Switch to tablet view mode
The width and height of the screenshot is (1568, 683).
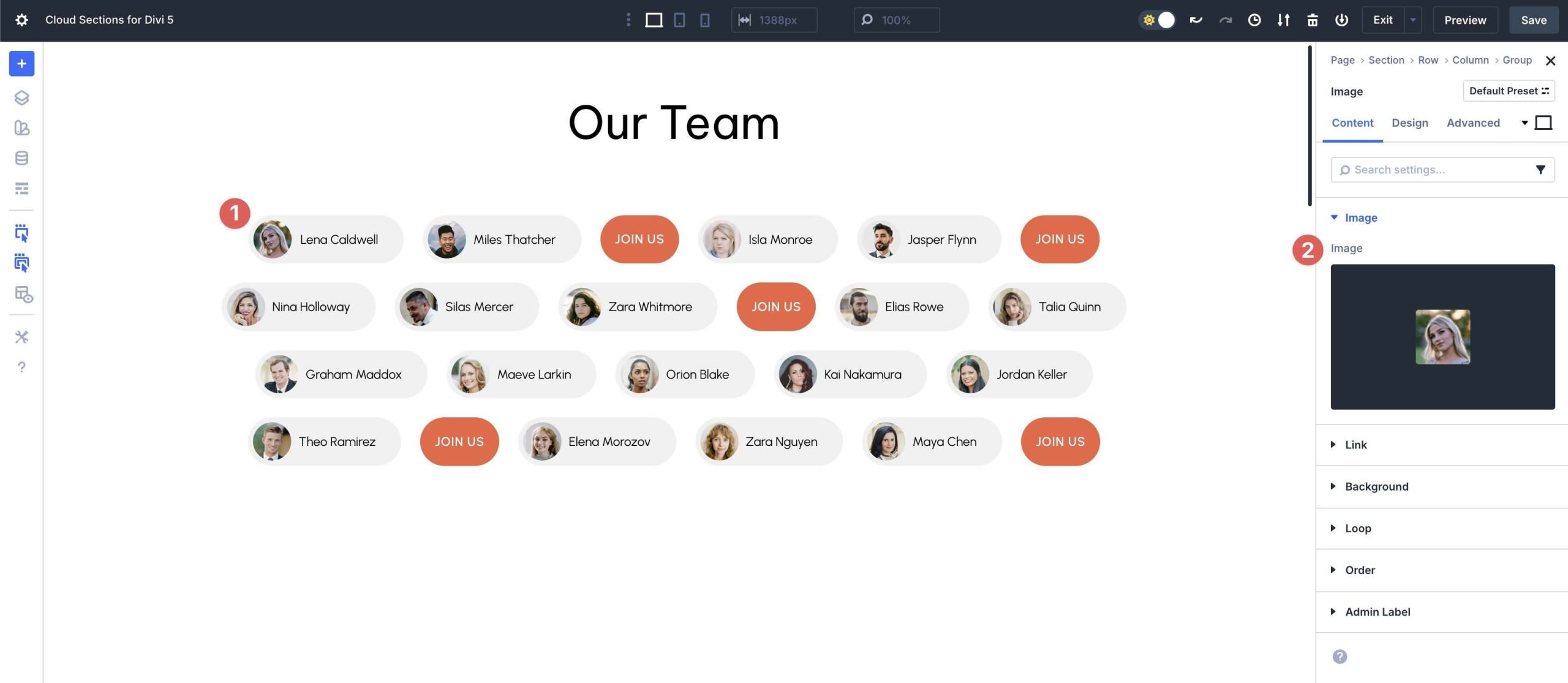click(x=679, y=20)
